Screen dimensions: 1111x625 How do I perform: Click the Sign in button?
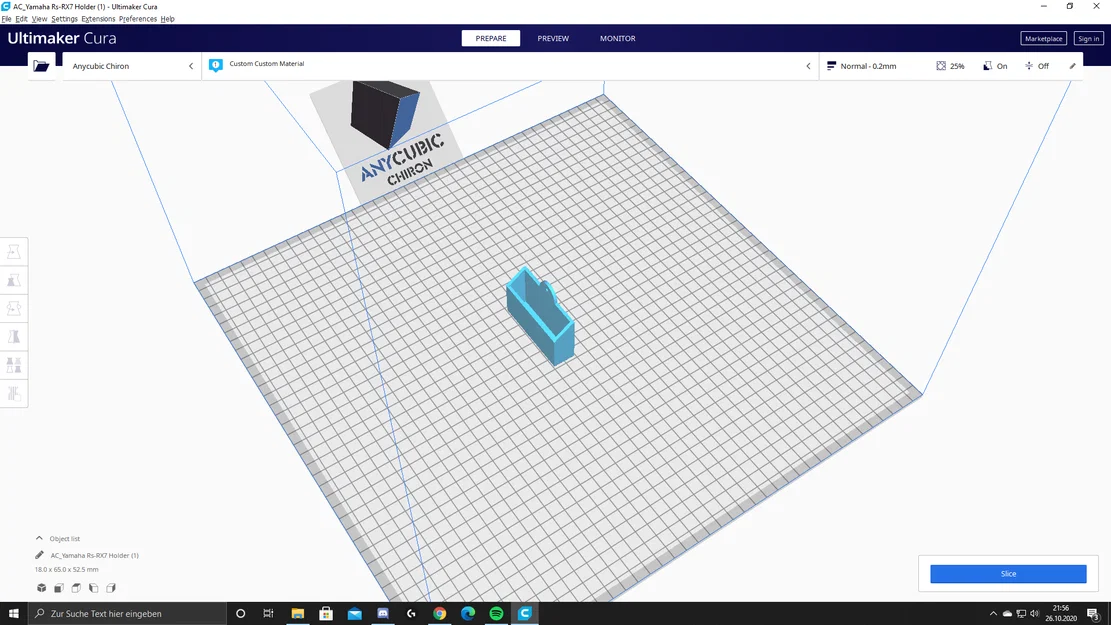(1088, 38)
